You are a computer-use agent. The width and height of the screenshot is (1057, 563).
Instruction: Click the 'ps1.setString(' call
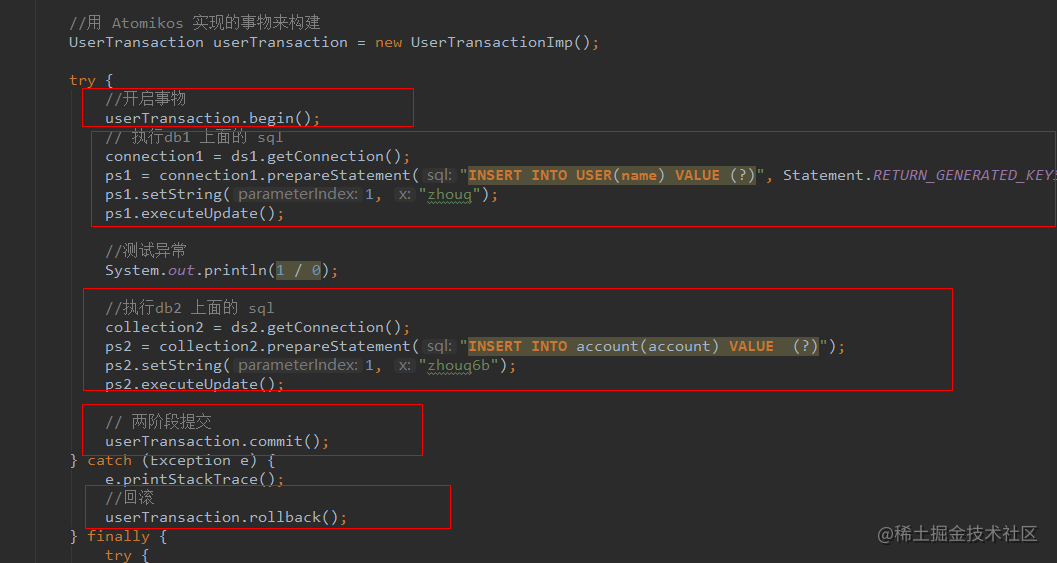168,194
